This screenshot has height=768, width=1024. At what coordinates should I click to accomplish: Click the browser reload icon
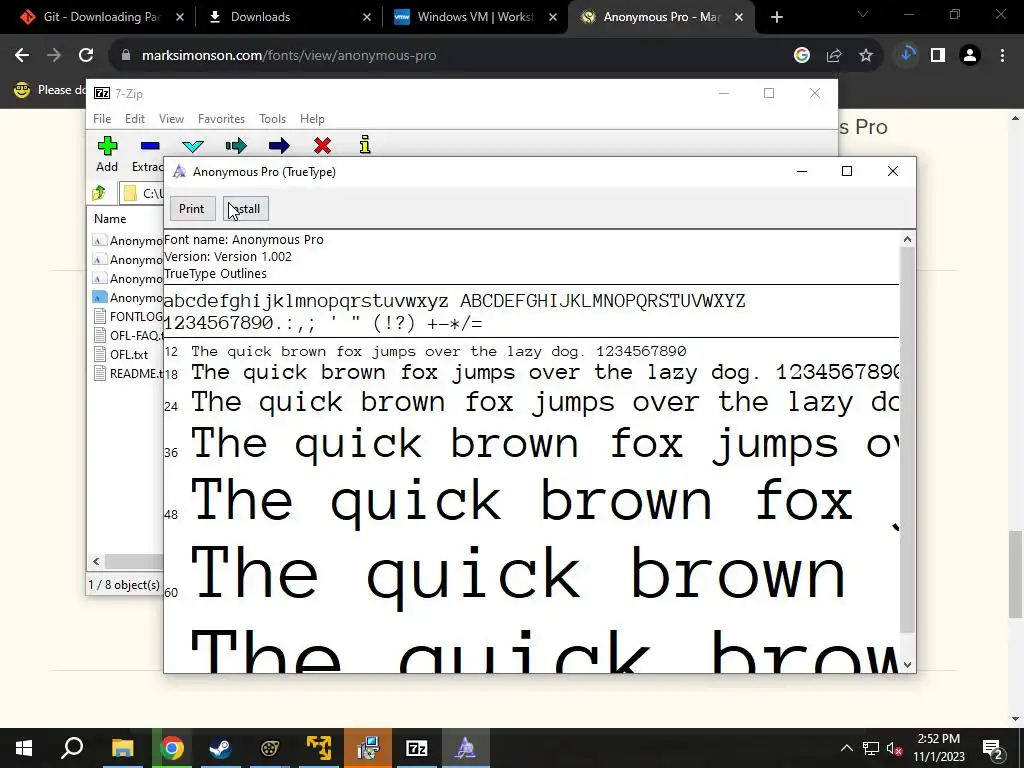86,56
